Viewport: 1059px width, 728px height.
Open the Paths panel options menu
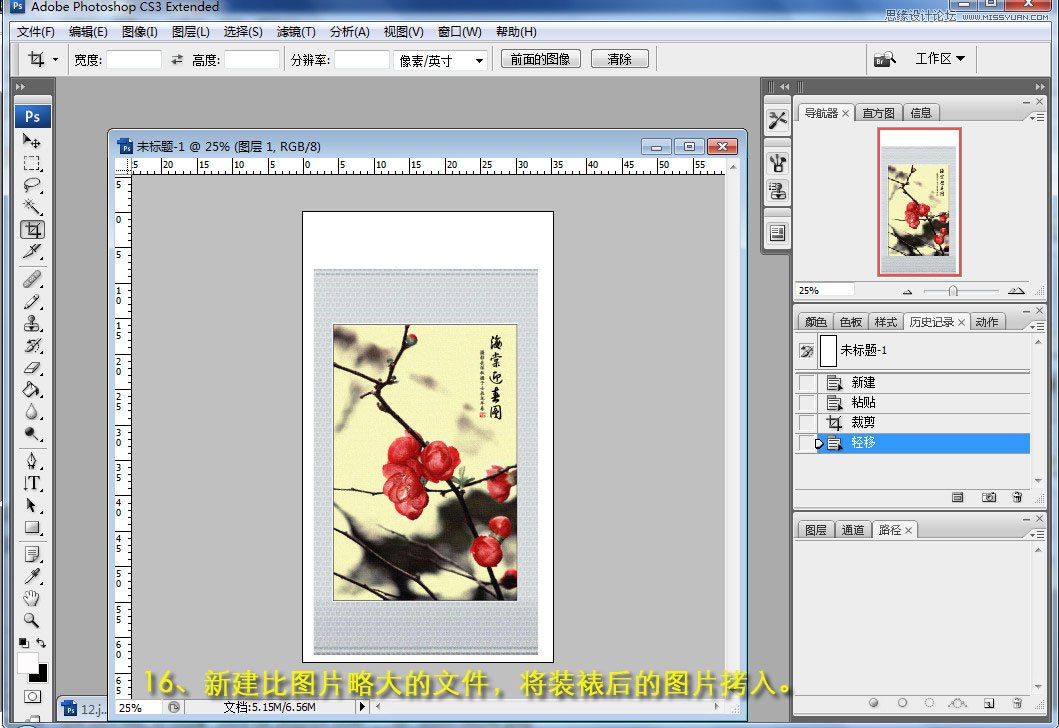pyautogui.click(x=1036, y=534)
